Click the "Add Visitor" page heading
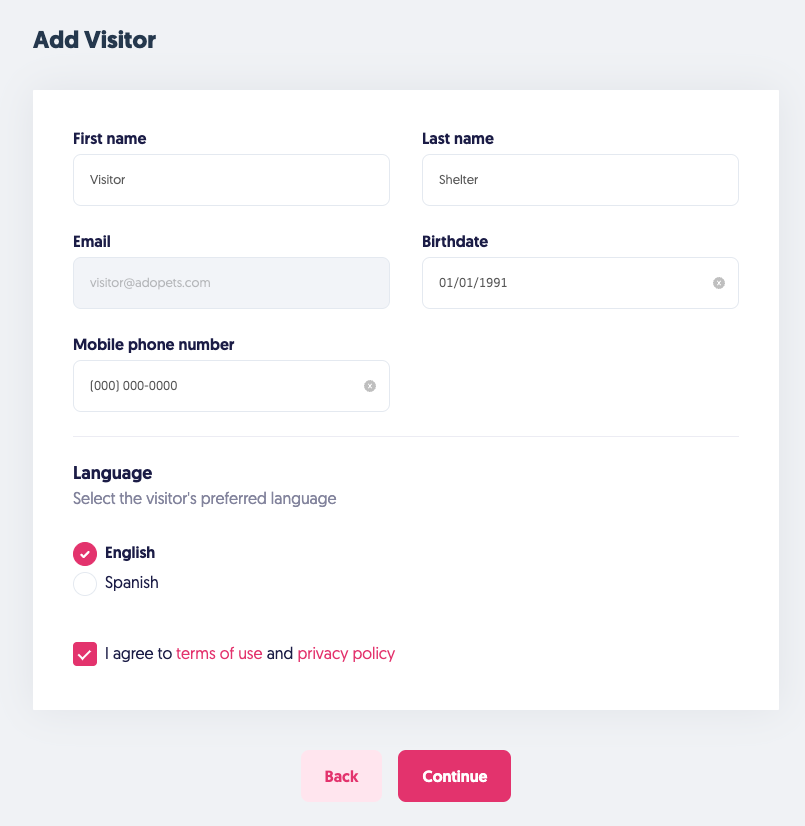805x826 pixels. click(95, 40)
